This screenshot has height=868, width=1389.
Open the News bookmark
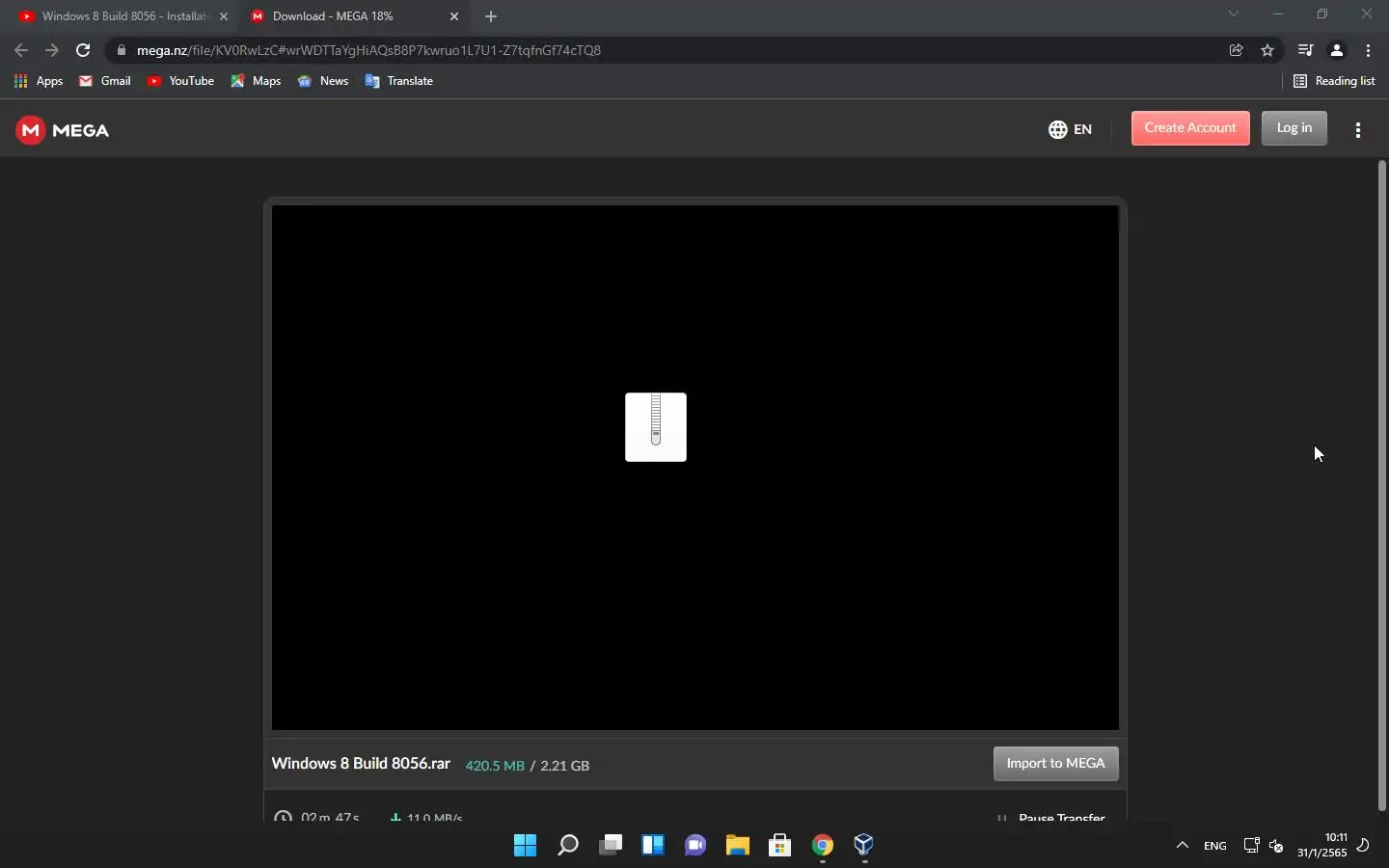[323, 81]
